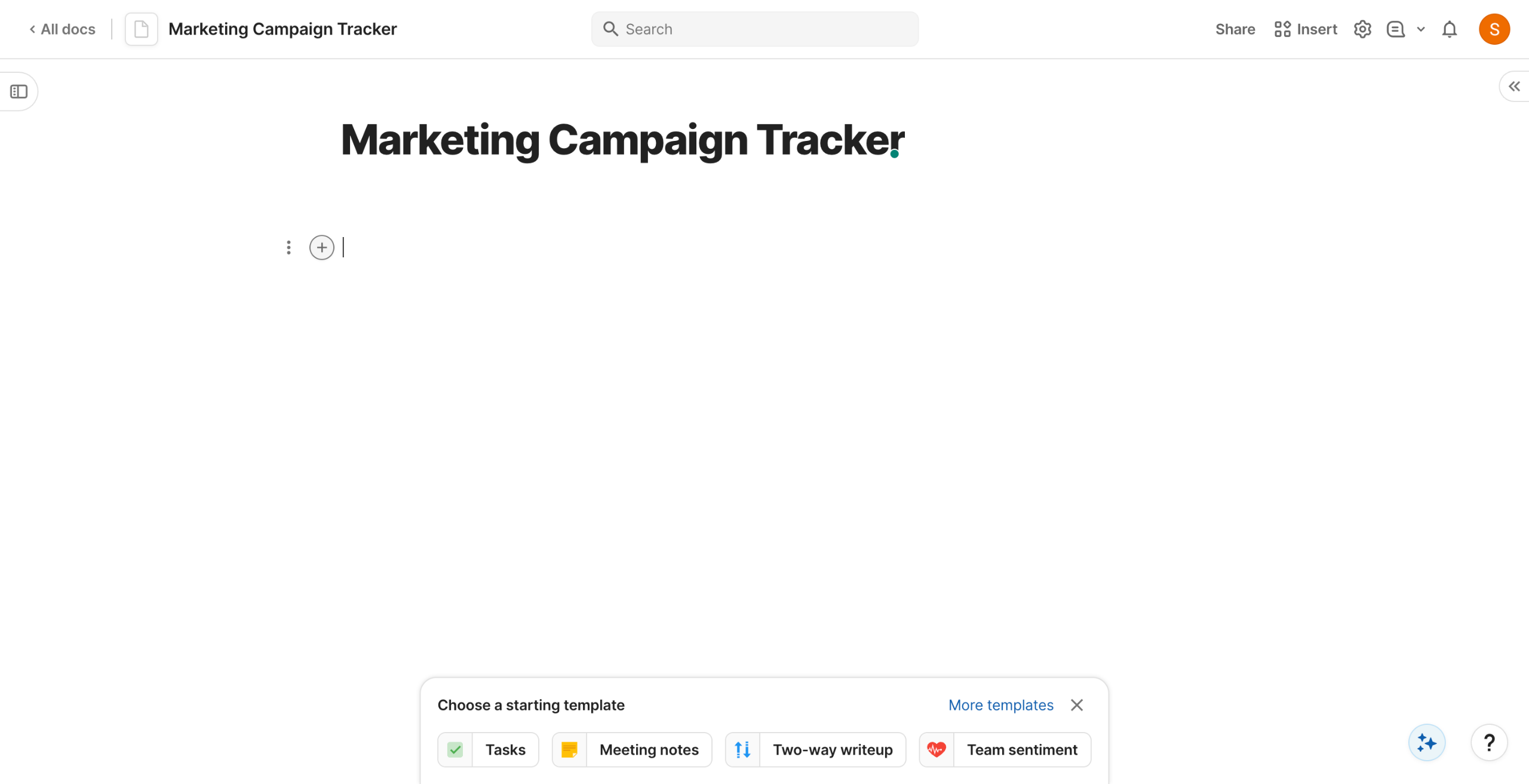Image resolution: width=1529 pixels, height=784 pixels.
Task: Open the AI sparkle assistant button
Action: tap(1426, 742)
